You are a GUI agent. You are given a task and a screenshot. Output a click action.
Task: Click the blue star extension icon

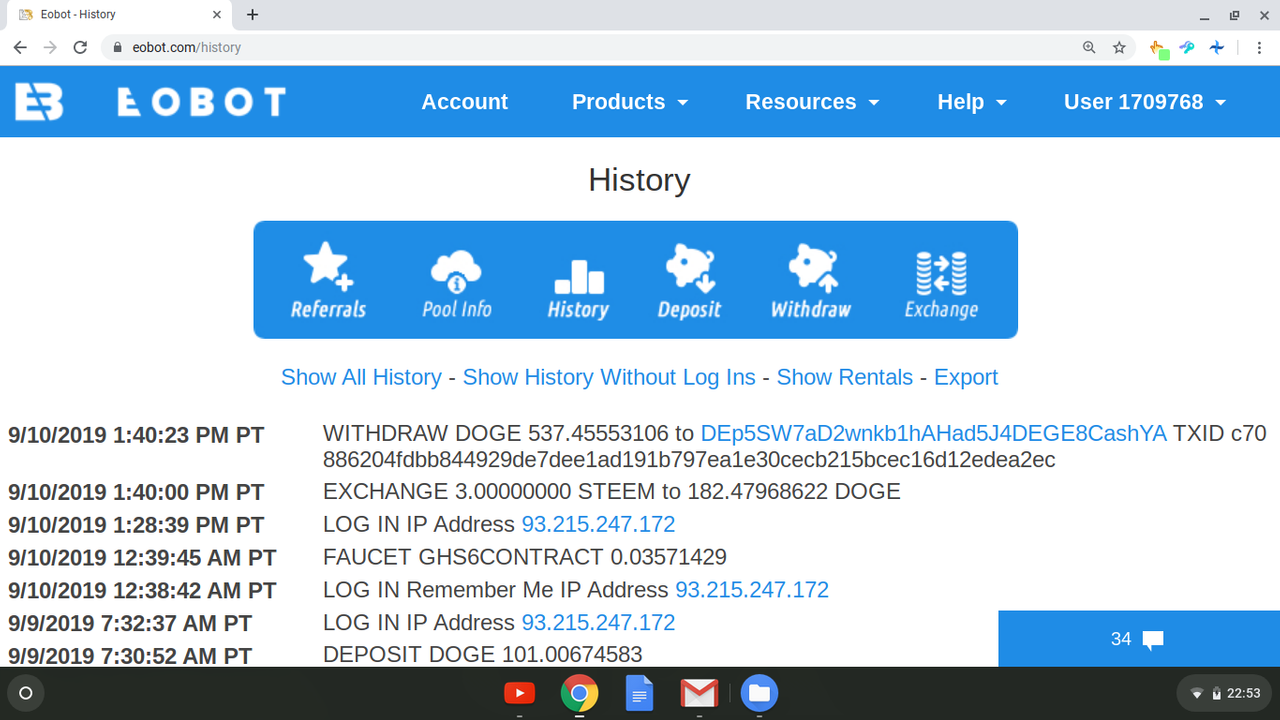coord(1217,47)
